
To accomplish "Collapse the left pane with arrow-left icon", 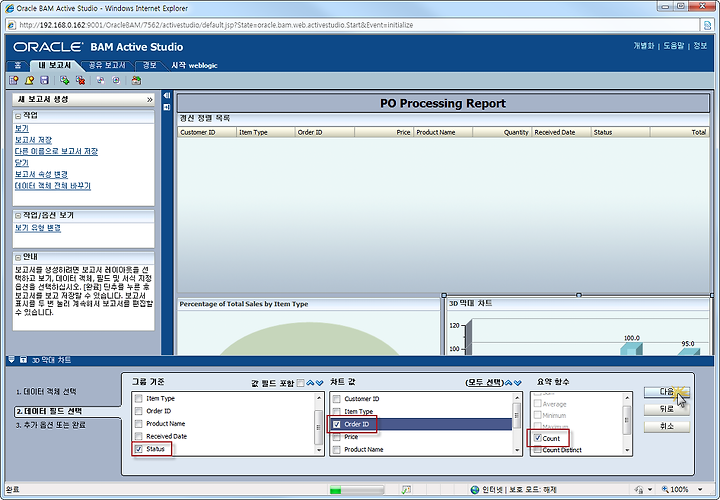I will [167, 96].
